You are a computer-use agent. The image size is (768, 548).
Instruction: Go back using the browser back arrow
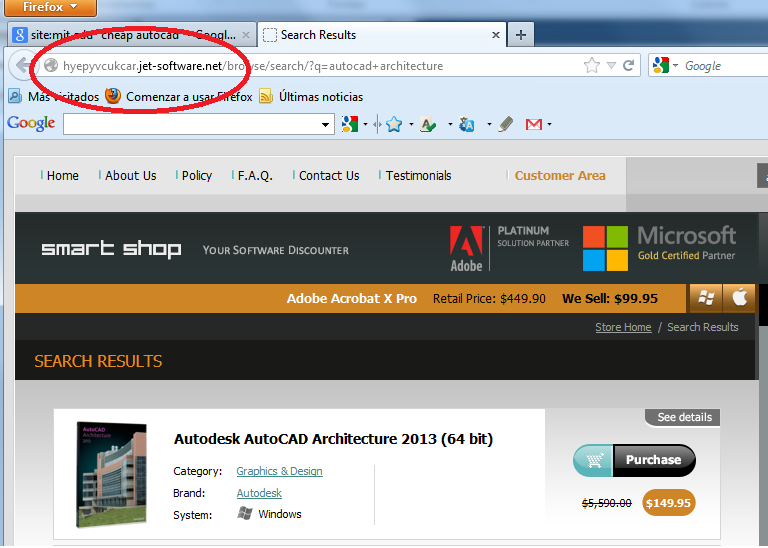click(22, 65)
